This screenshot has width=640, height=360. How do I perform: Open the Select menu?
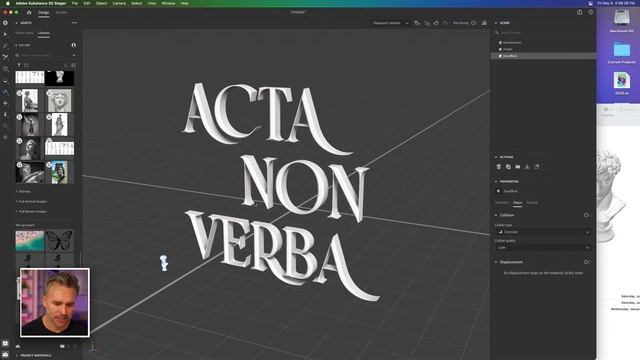(x=137, y=3)
